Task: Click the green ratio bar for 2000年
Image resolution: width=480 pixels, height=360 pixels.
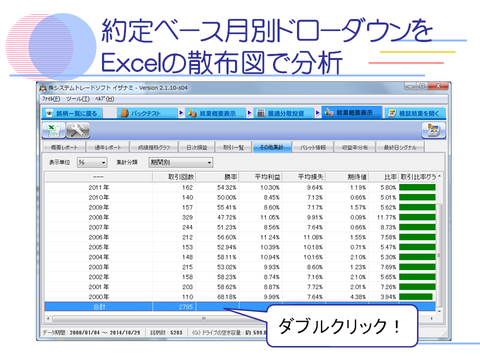Action: [416, 297]
